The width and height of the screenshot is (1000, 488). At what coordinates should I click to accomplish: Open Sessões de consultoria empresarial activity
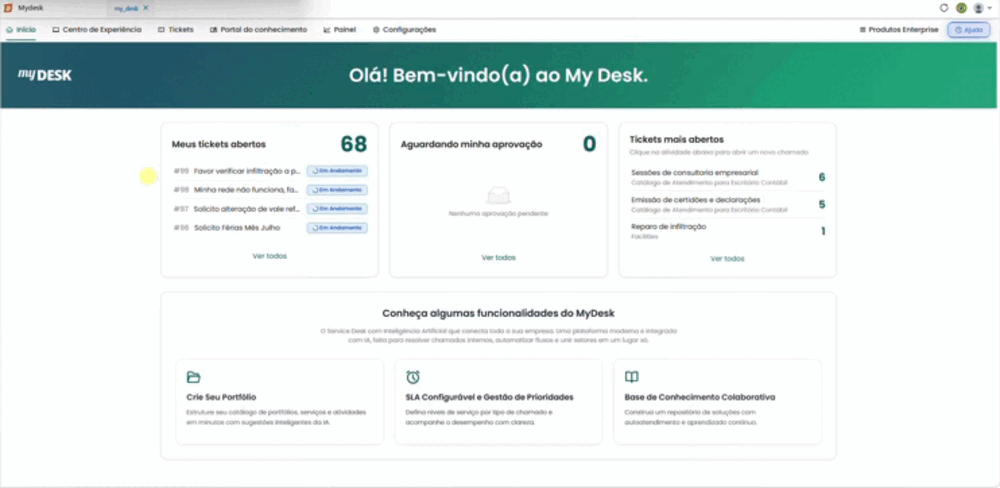(695, 172)
